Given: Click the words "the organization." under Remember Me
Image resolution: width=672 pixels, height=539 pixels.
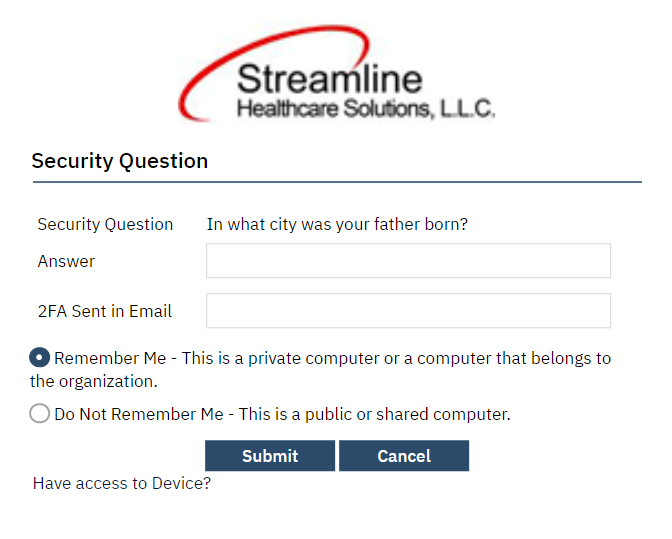Looking at the screenshot, I should click(94, 381).
